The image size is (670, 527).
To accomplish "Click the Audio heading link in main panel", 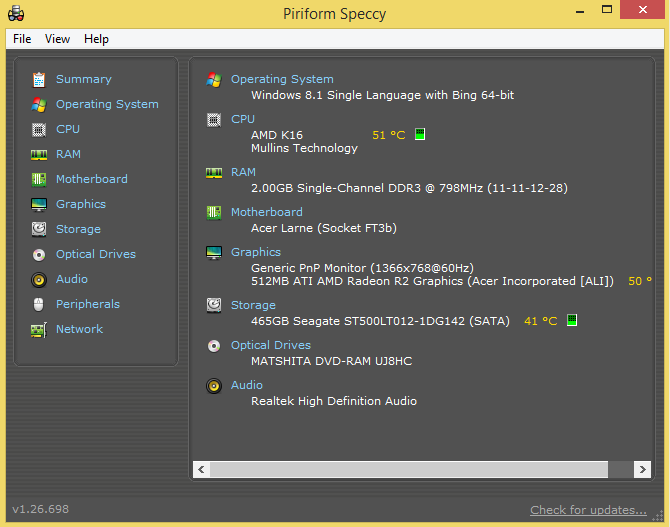I will pos(247,385).
